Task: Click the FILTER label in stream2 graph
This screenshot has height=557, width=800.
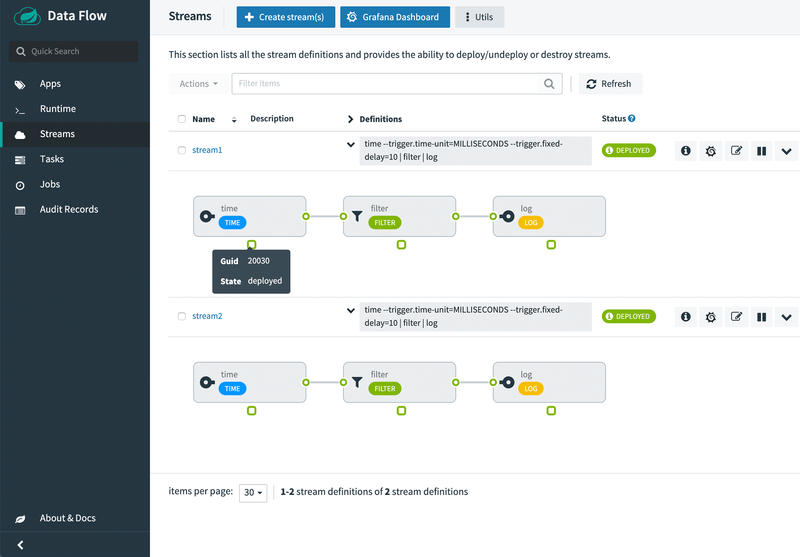Action: point(385,389)
